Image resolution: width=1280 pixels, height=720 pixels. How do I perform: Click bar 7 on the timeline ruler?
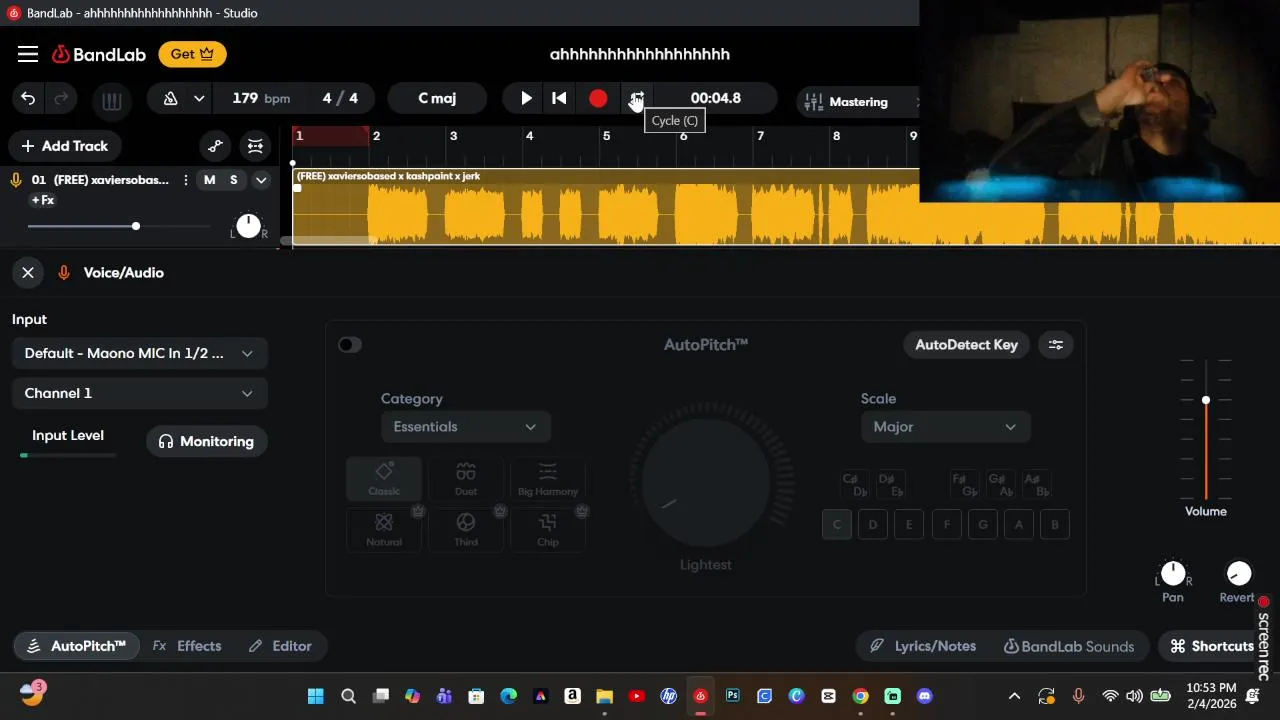[760, 136]
